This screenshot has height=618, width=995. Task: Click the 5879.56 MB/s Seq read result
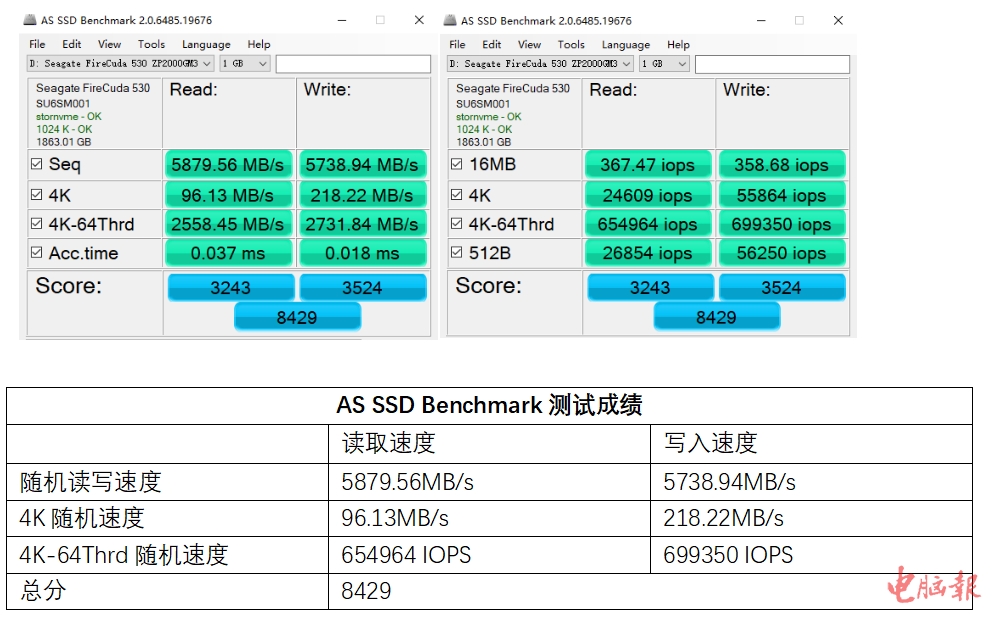pyautogui.click(x=228, y=165)
